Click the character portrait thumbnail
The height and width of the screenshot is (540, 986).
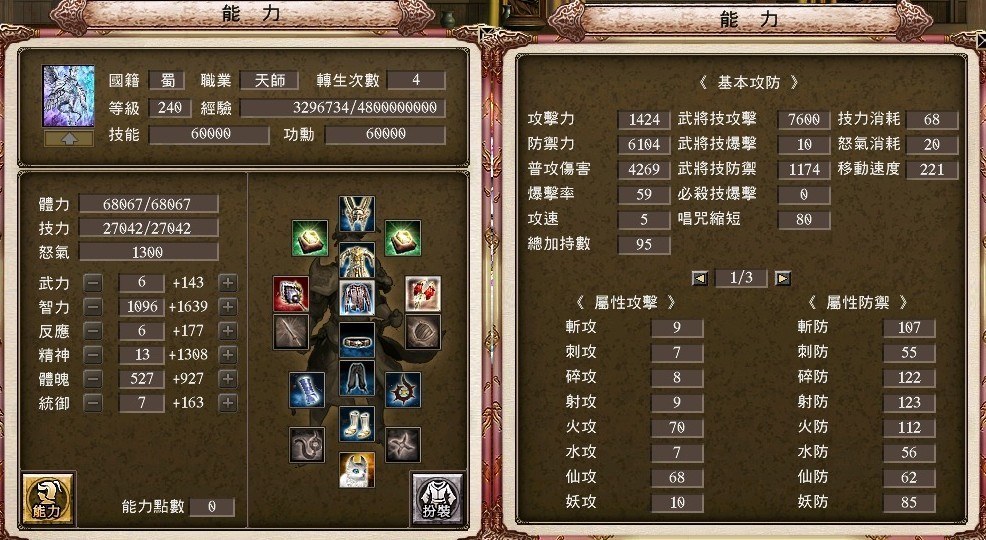click(x=69, y=96)
